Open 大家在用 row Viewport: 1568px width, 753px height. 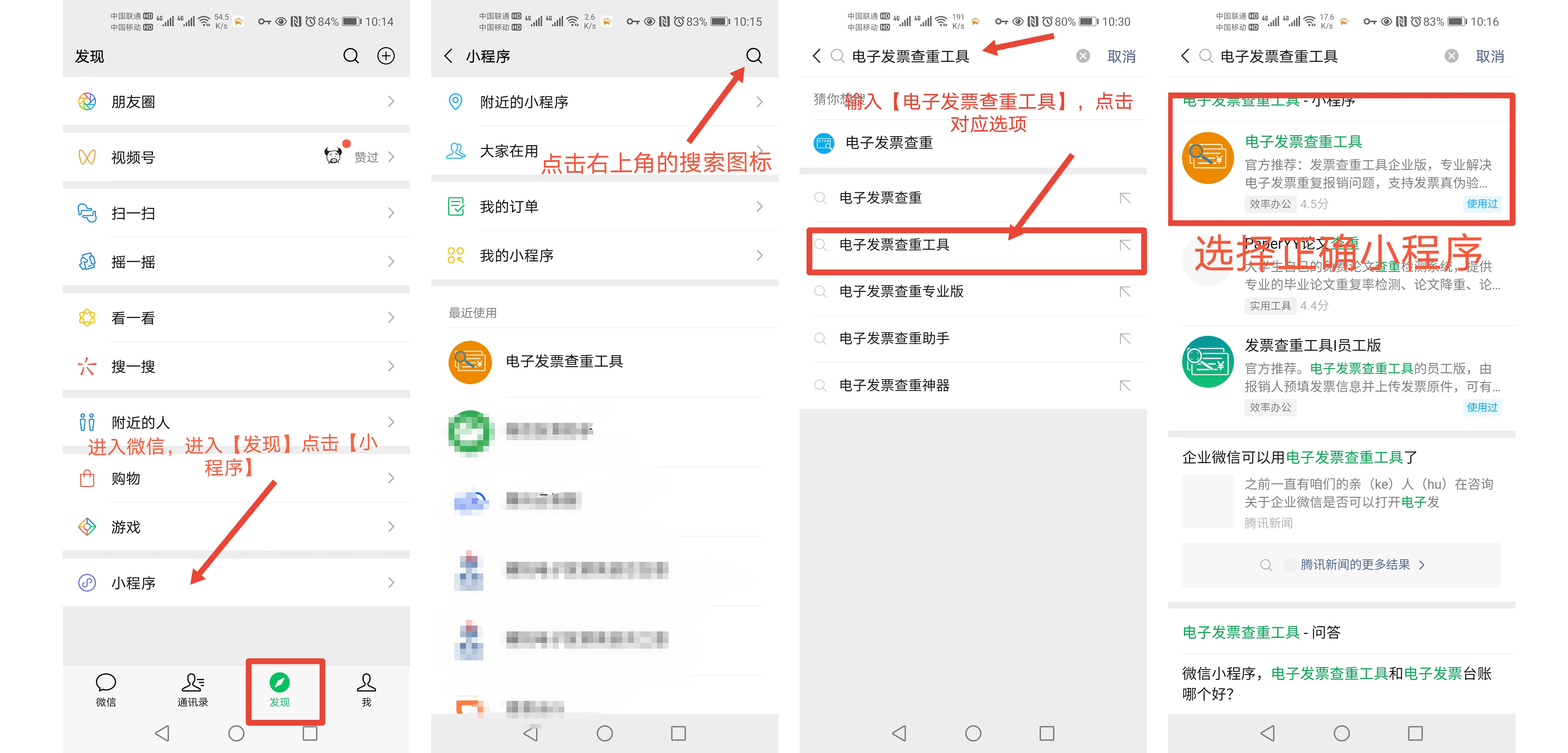point(604,151)
